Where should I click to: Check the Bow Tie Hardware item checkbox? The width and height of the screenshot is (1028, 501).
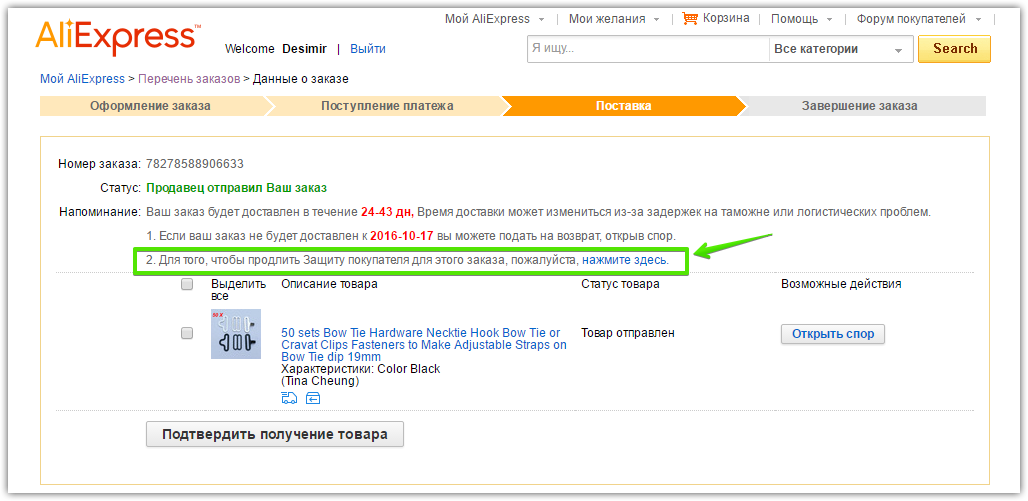187,333
